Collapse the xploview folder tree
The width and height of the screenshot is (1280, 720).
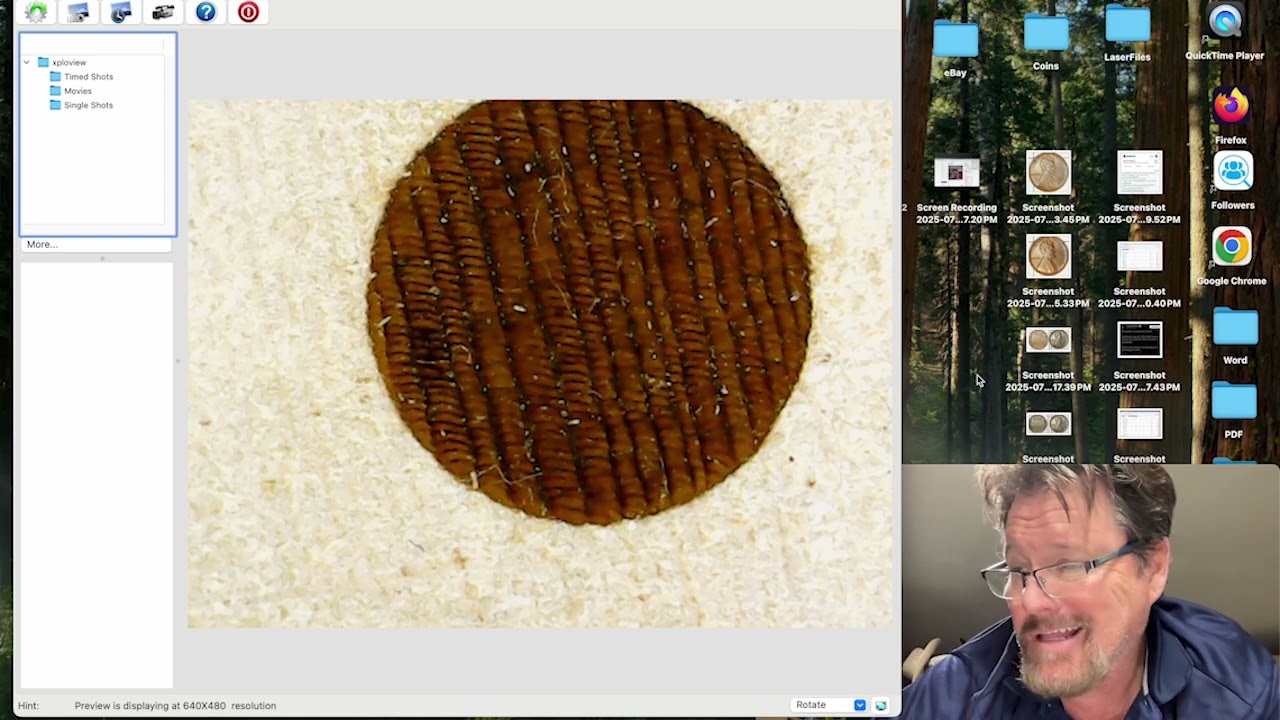point(27,62)
